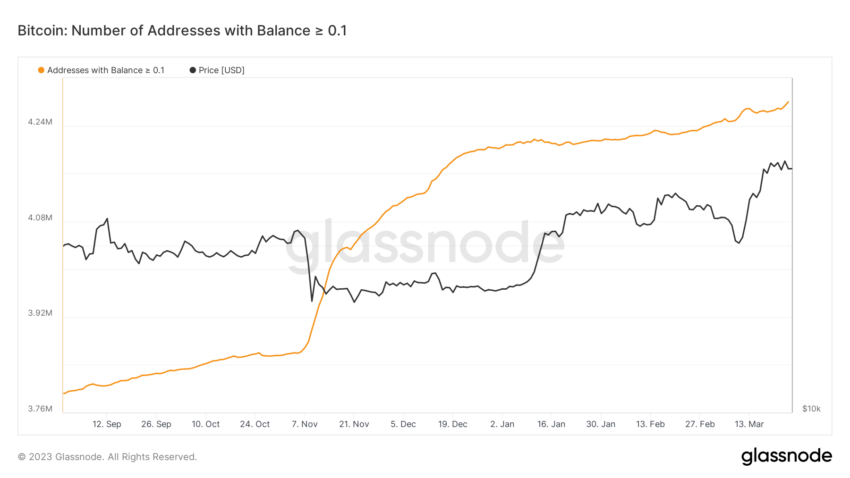Click the chart title about Bitcoin addresses
Viewport: 850px width, 478px height.
[182, 30]
